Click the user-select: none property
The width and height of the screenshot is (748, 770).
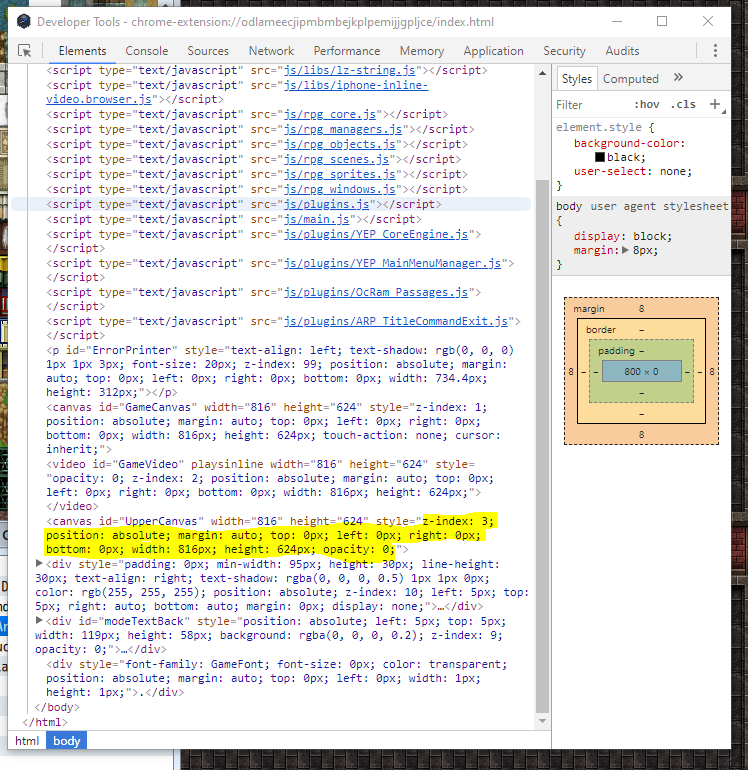click(x=633, y=171)
